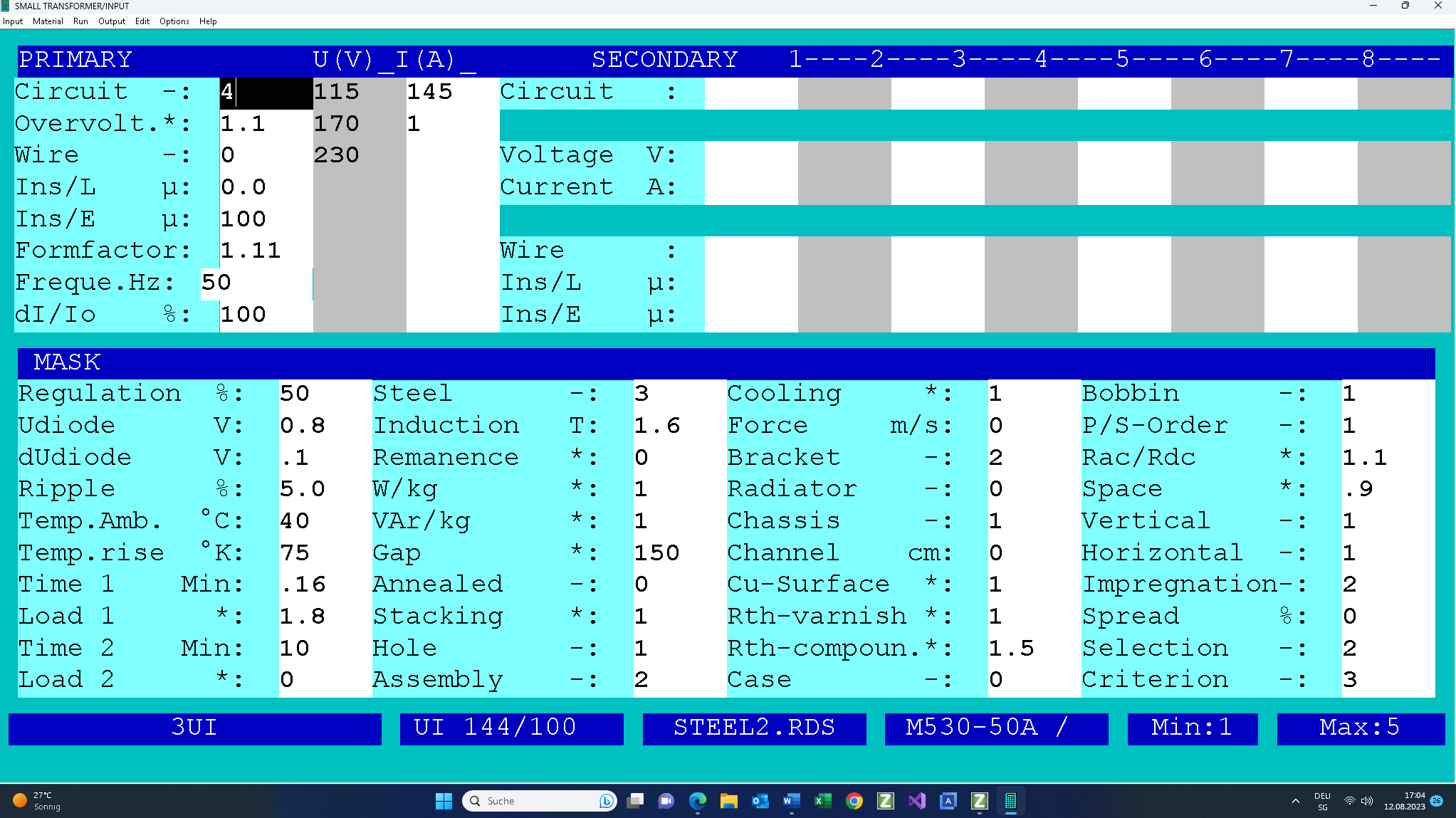
Task: Open Excel from the taskbar
Action: tap(822, 801)
